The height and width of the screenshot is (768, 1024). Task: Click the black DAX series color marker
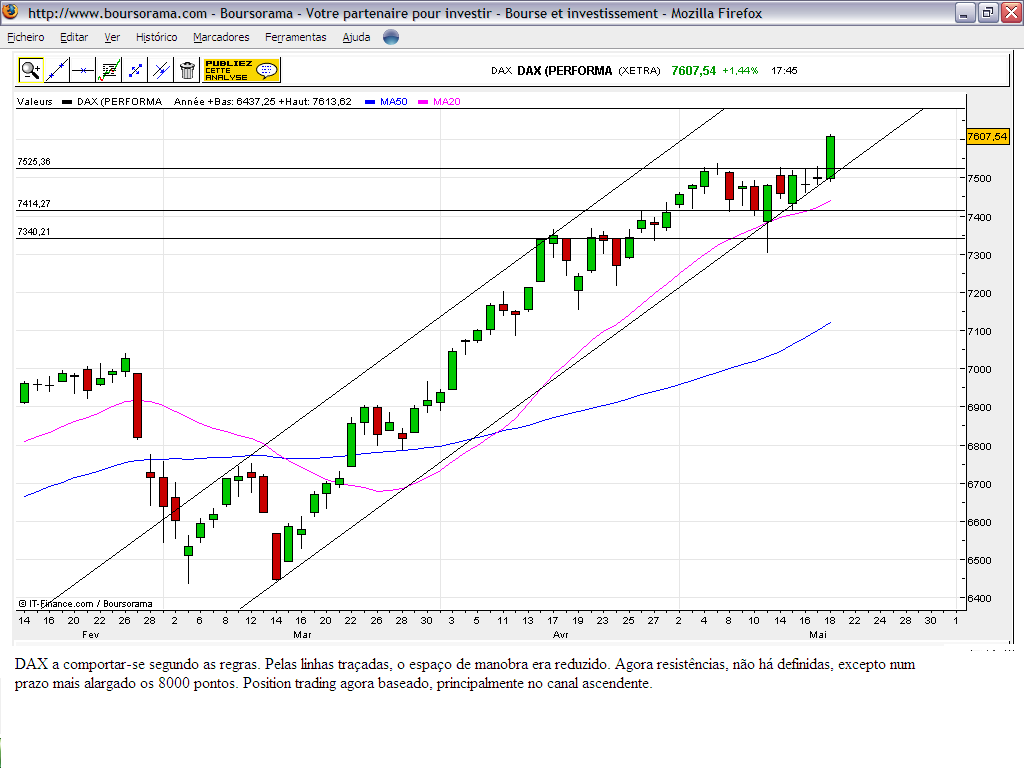[67, 102]
